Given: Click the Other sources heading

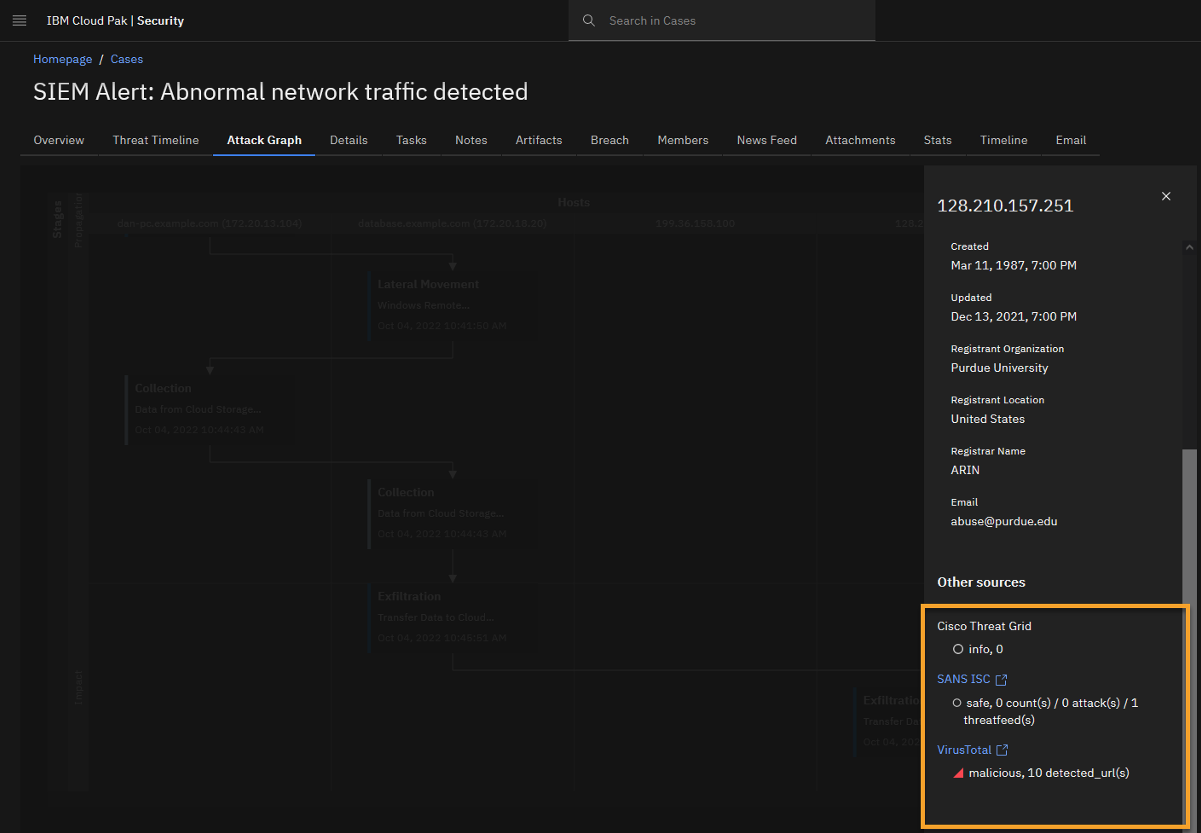Looking at the screenshot, I should pyautogui.click(x=981, y=582).
